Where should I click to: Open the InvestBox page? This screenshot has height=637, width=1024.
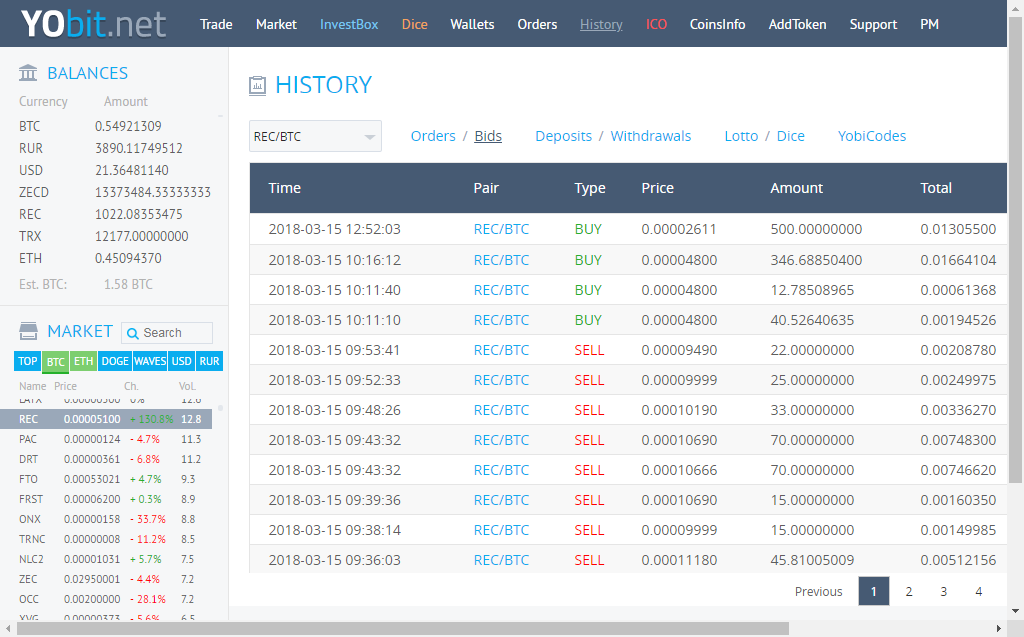tap(349, 24)
